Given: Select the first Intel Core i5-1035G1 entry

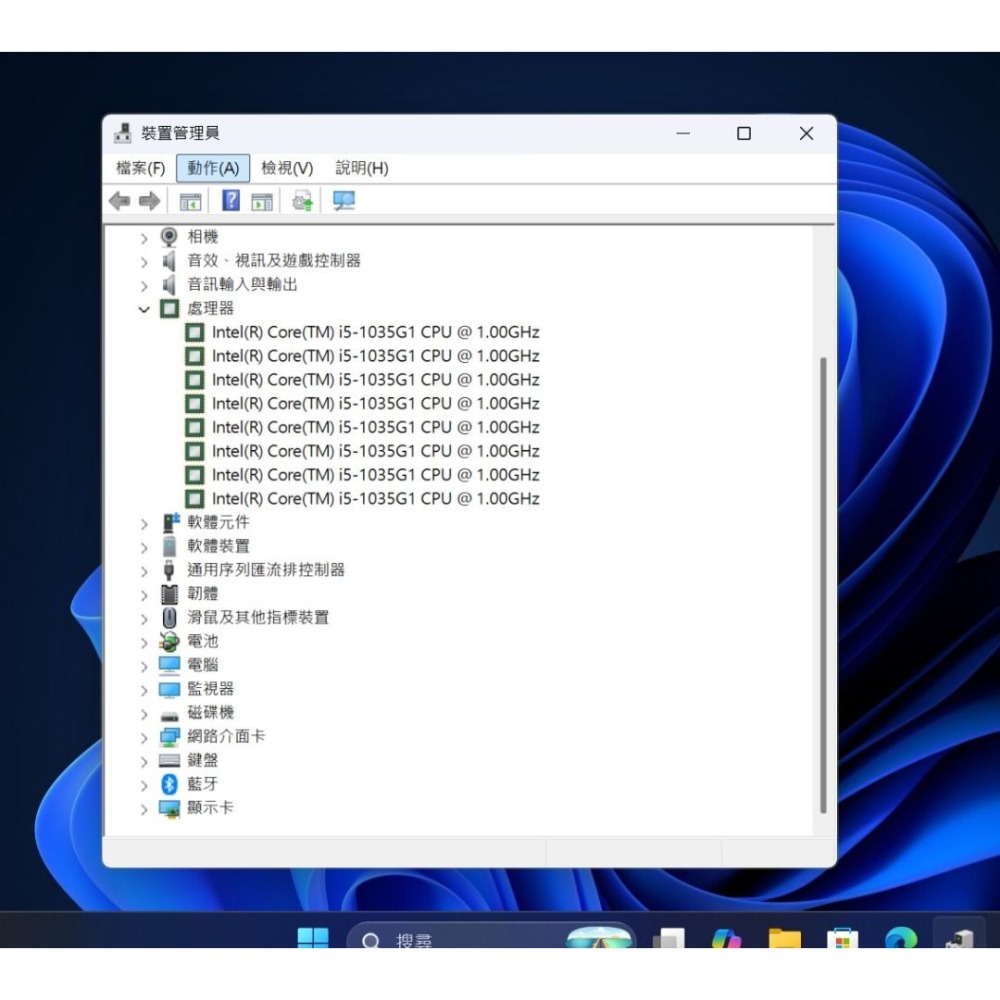Looking at the screenshot, I should point(376,332).
